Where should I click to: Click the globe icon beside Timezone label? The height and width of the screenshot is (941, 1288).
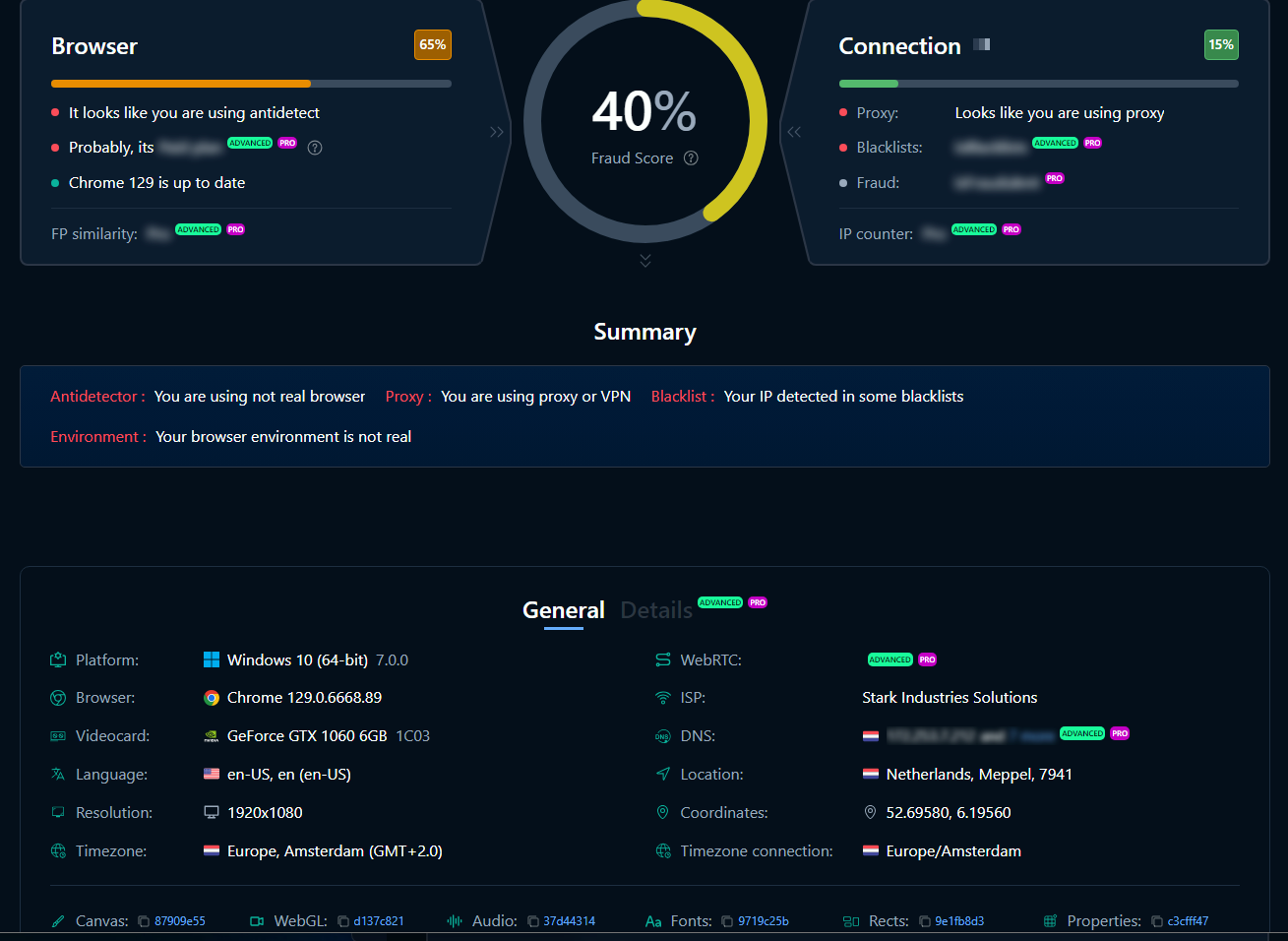point(58,851)
